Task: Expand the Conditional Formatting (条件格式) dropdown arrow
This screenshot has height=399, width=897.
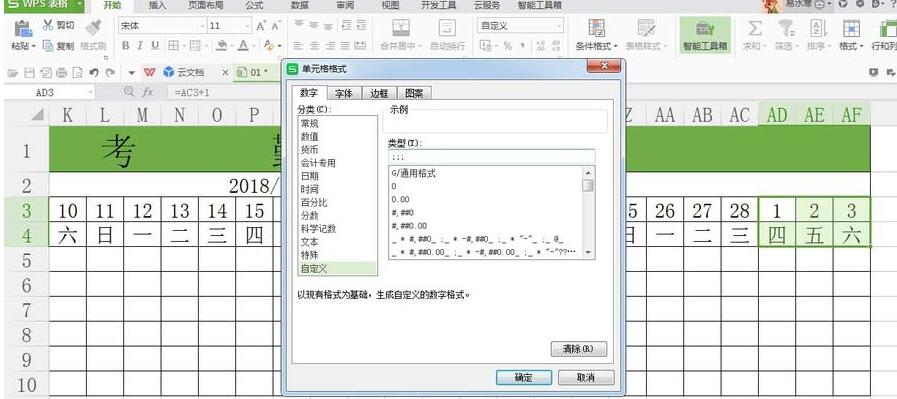Action: [x=616, y=46]
